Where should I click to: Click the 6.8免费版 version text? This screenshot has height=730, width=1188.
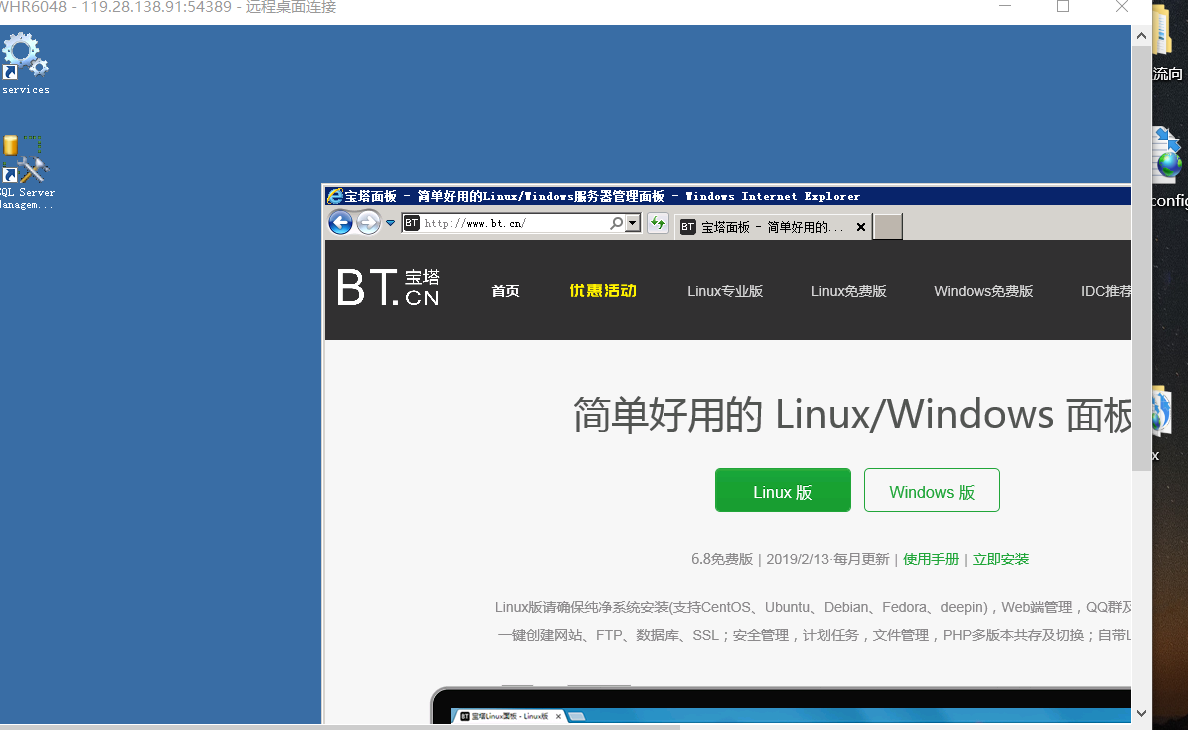(x=722, y=559)
